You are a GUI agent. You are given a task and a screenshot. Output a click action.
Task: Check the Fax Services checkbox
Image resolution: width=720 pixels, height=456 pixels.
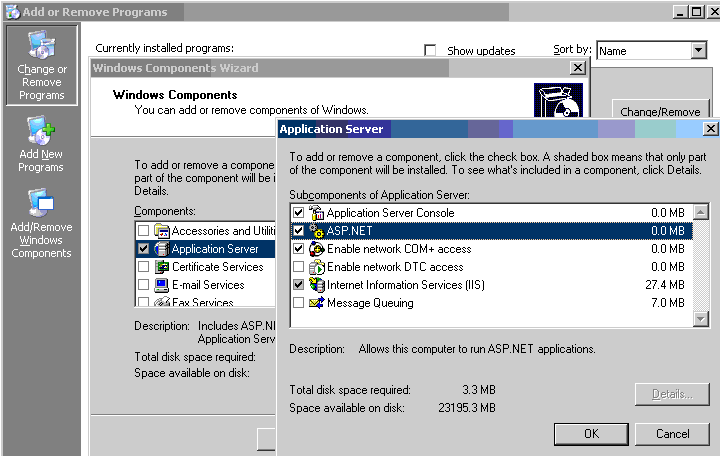(x=144, y=302)
